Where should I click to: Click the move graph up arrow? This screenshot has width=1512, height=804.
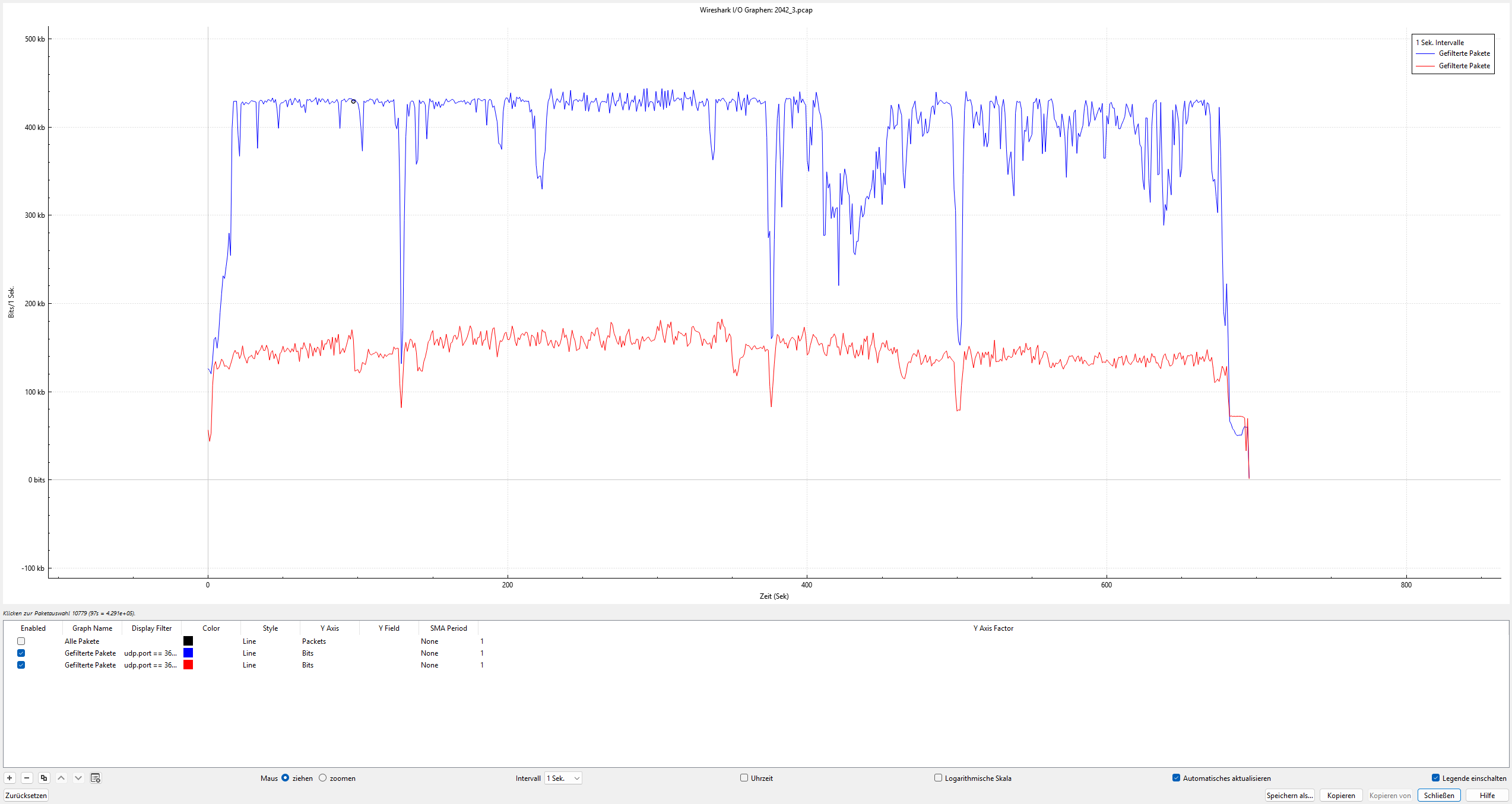click(61, 778)
